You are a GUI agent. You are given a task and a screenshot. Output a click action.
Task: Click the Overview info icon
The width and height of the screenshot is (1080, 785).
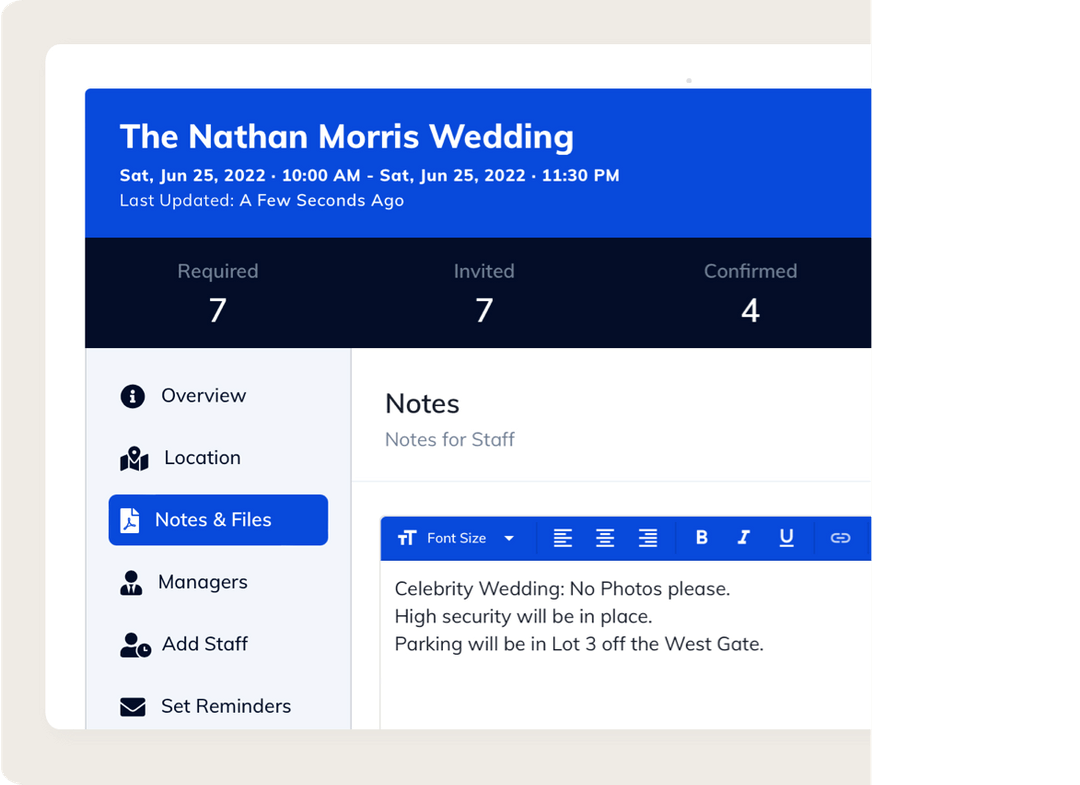point(131,396)
